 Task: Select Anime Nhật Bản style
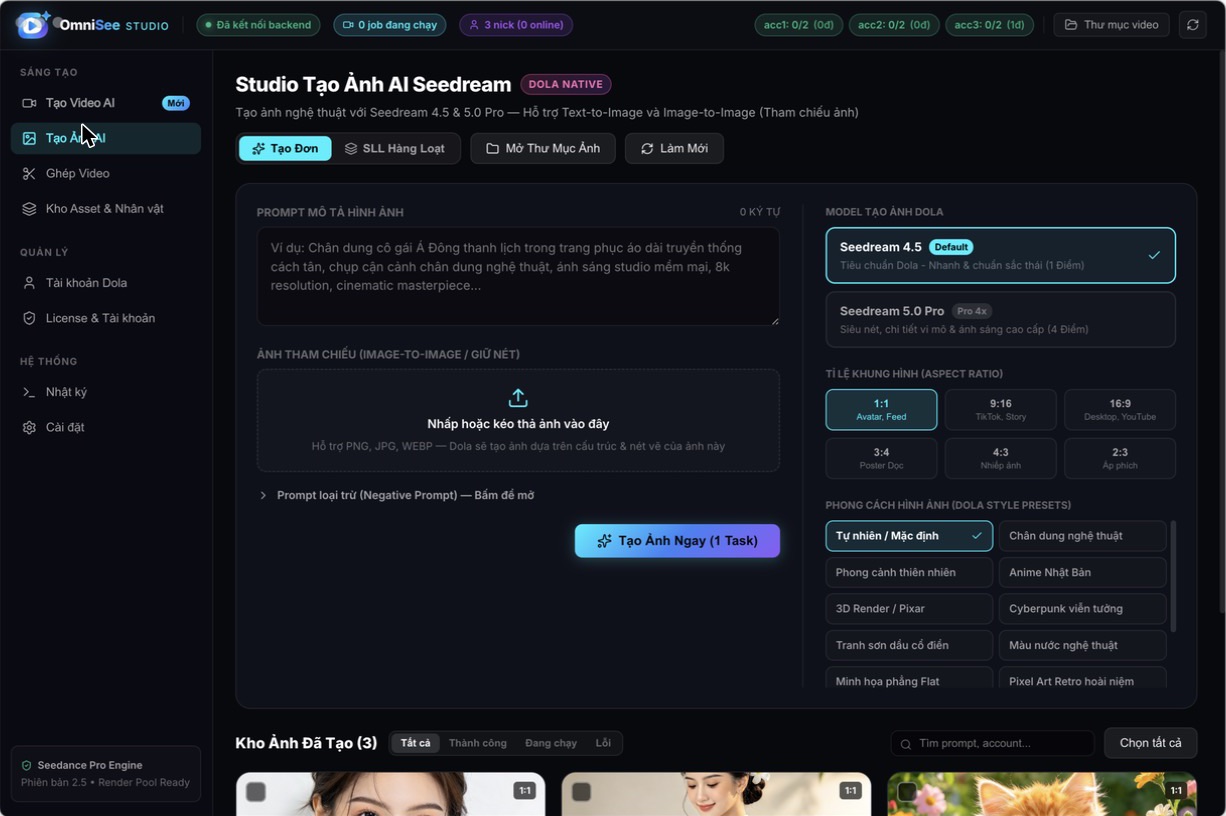[x=1082, y=572]
